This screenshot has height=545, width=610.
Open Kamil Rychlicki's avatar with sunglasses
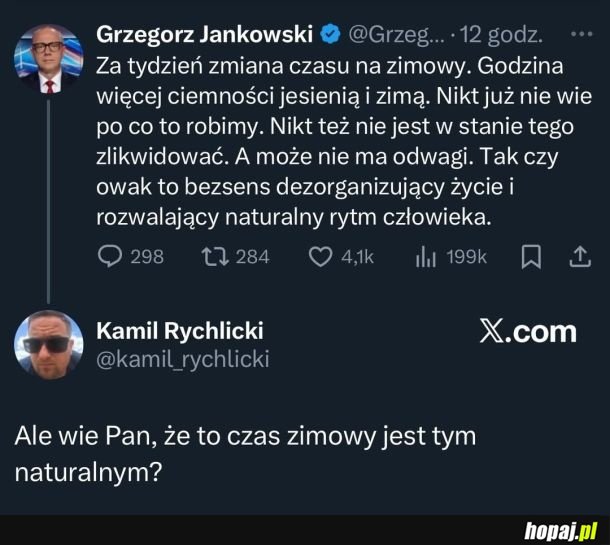(x=49, y=345)
